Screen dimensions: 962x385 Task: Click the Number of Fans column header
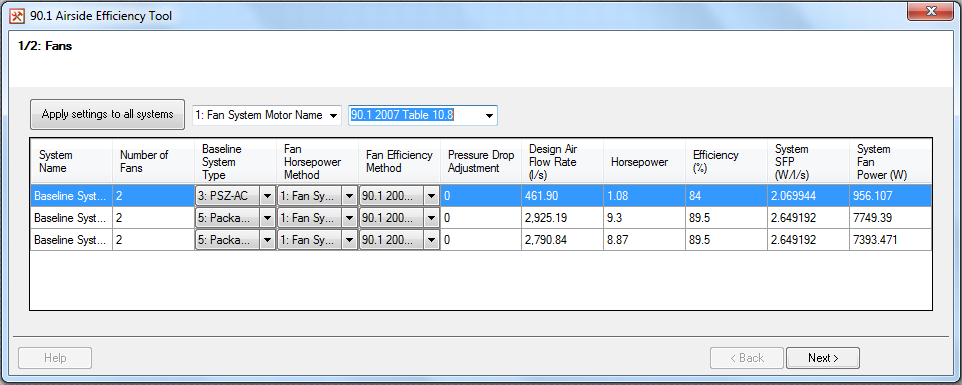(153, 162)
